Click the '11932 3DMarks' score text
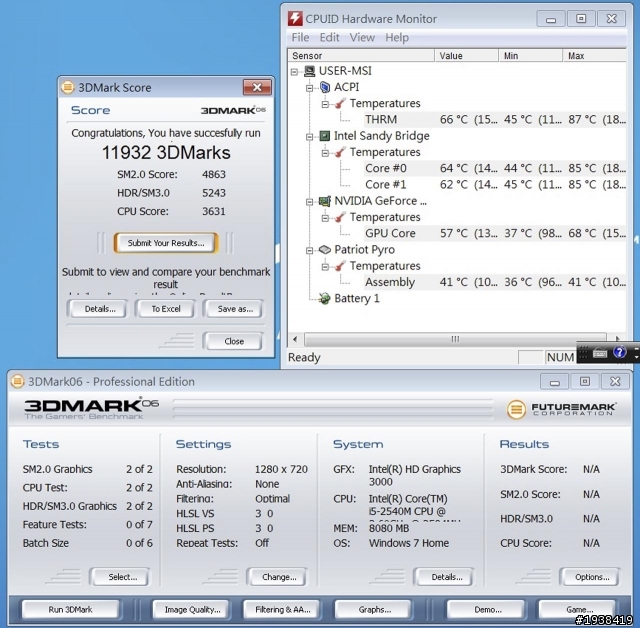640x628 pixels. [166, 153]
